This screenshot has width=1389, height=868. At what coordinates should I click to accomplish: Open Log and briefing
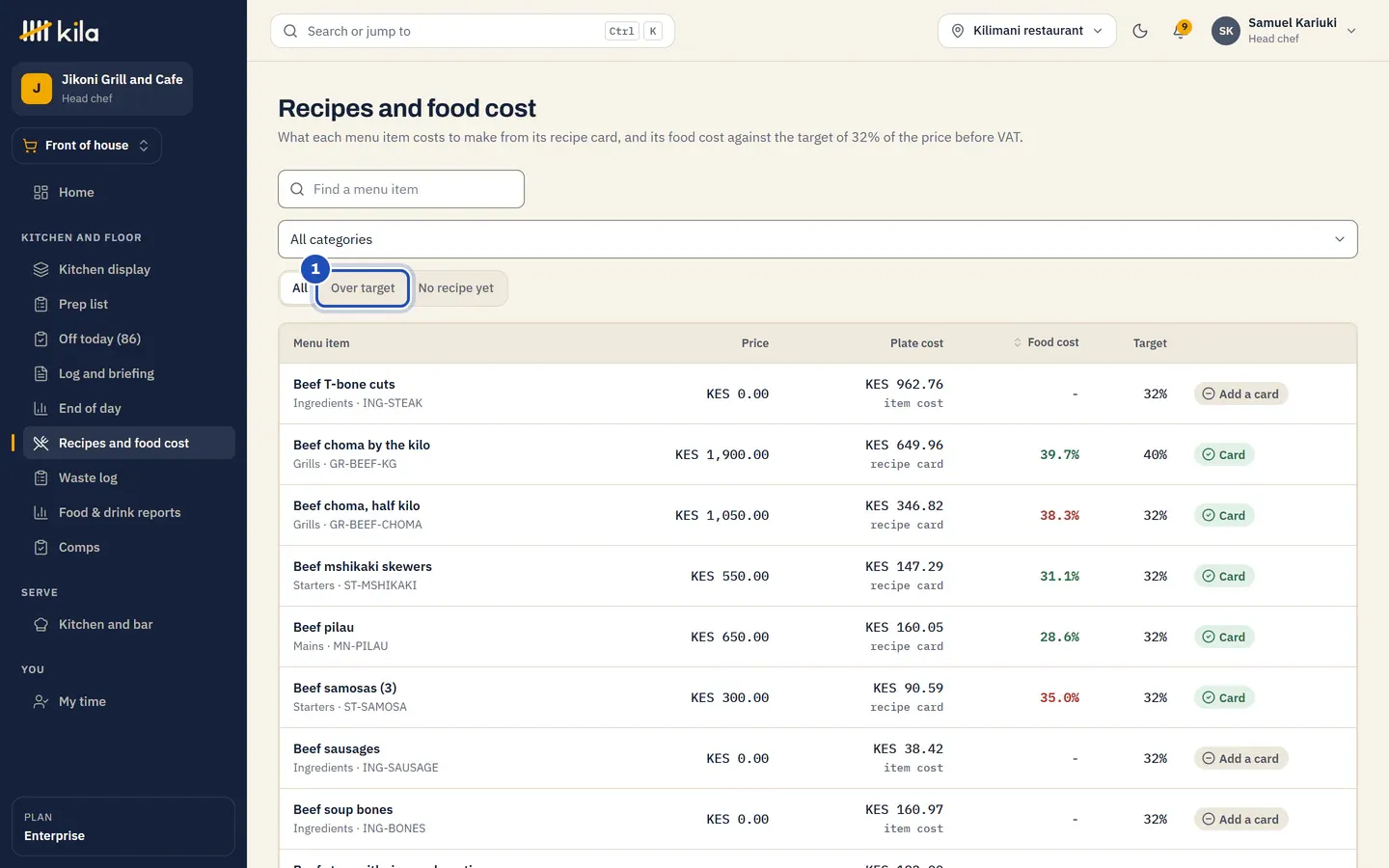pyautogui.click(x=129, y=373)
